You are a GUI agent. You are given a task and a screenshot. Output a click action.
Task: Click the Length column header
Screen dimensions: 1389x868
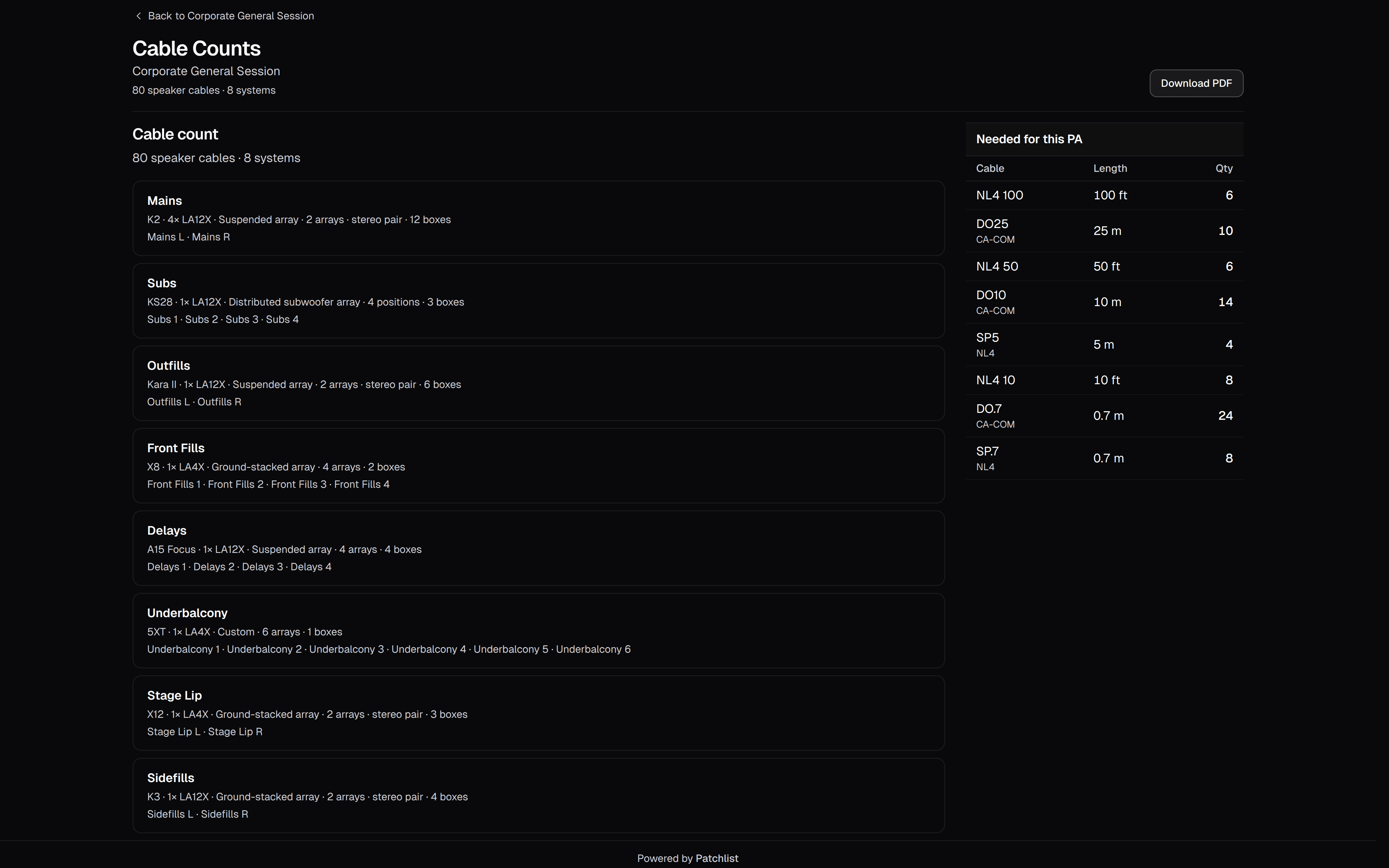click(x=1110, y=168)
